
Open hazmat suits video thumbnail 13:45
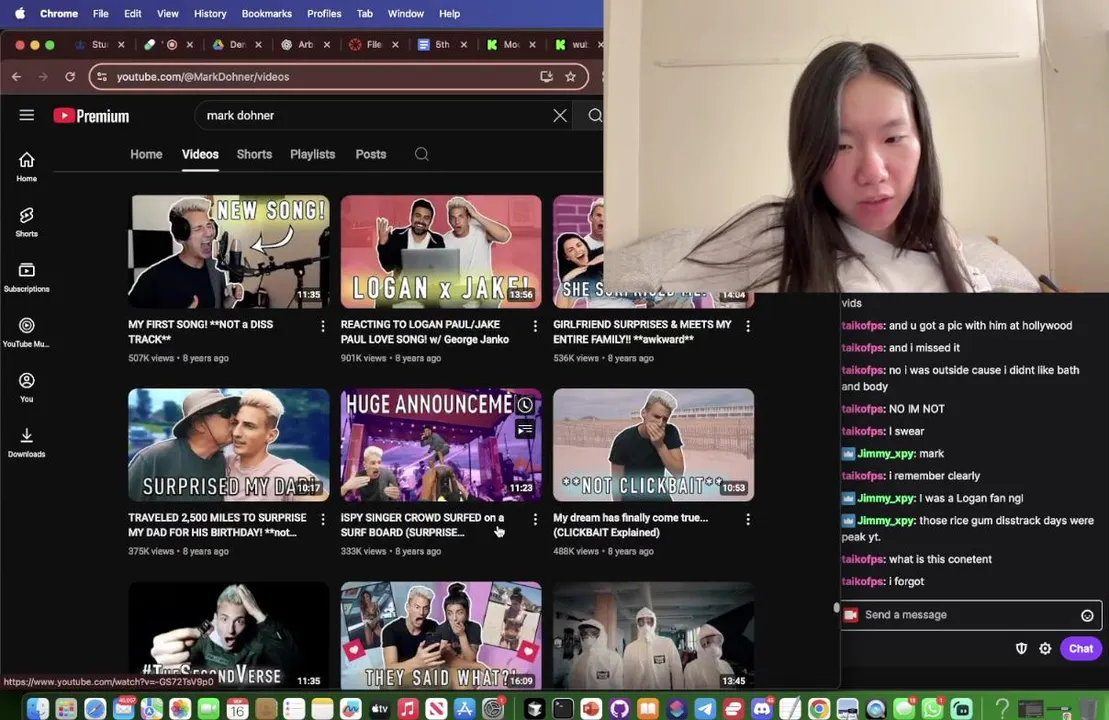[x=654, y=635]
